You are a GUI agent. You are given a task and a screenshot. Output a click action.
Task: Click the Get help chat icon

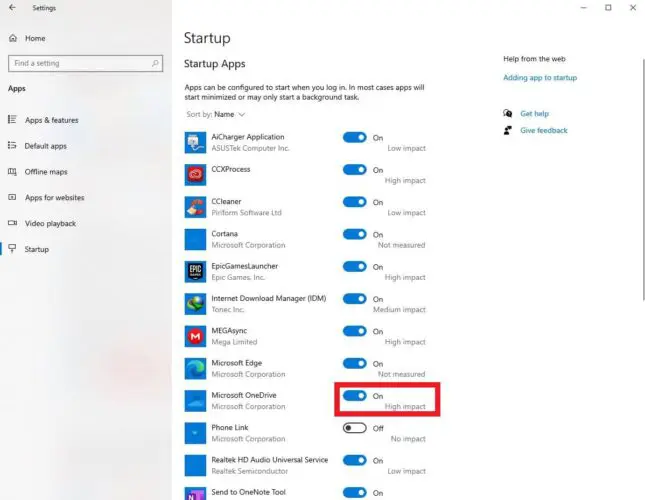pyautogui.click(x=508, y=113)
